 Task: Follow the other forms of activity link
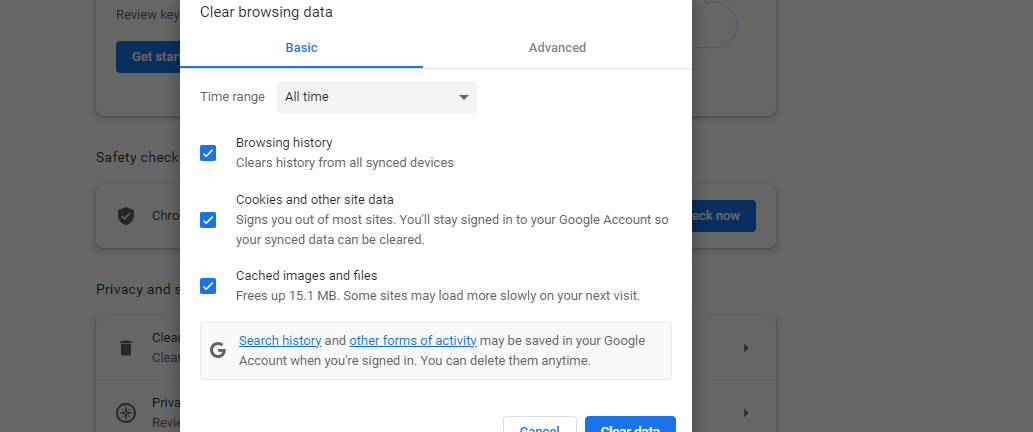point(413,341)
